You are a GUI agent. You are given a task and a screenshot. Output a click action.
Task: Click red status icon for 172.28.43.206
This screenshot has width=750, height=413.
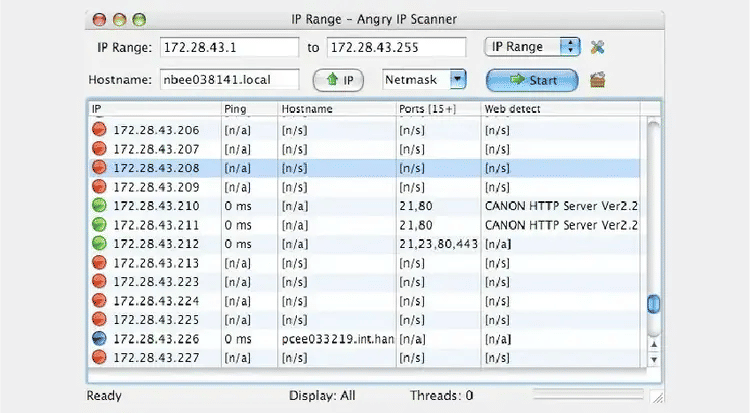pyautogui.click(x=99, y=130)
